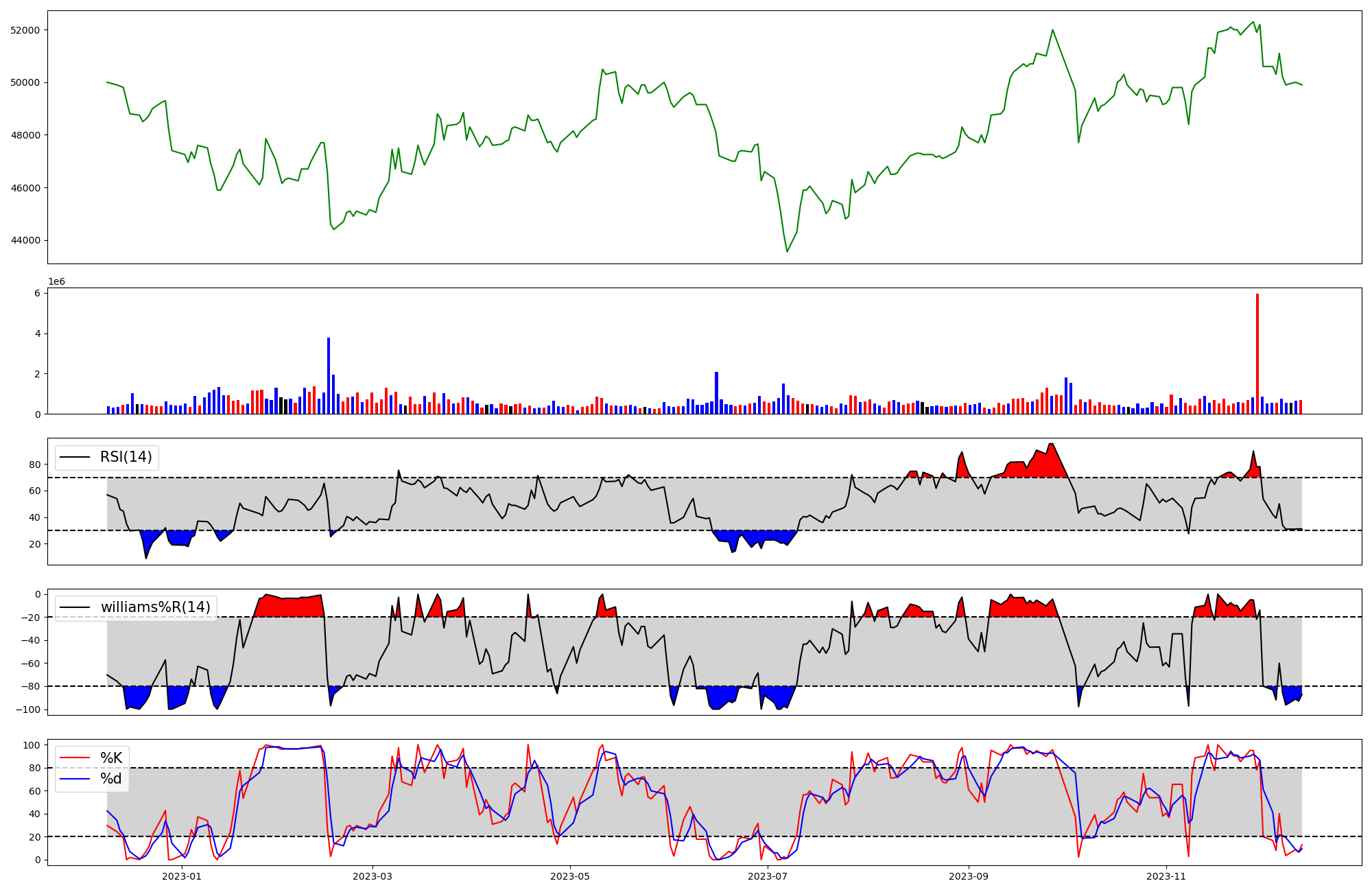Click the williams%R(14) legend label

point(156,607)
